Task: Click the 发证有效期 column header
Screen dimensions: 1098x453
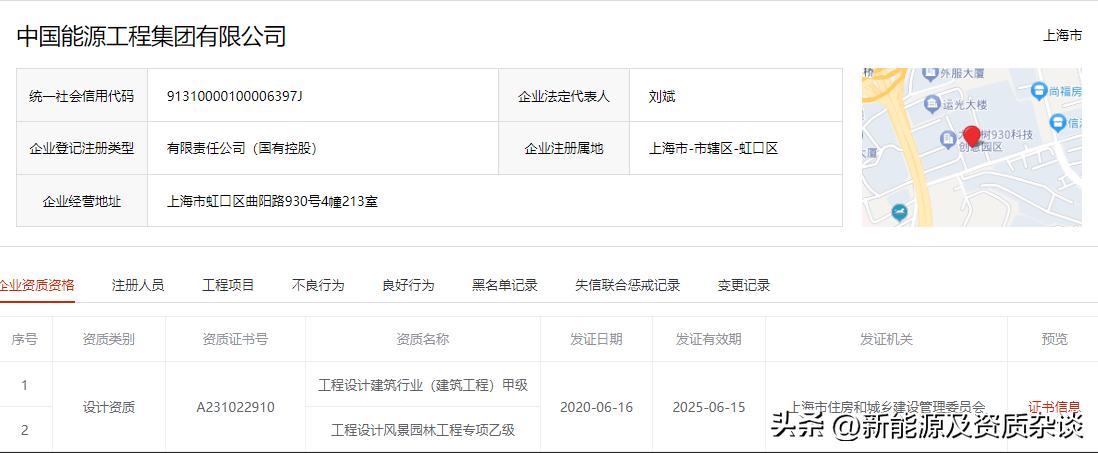Action: pos(709,339)
